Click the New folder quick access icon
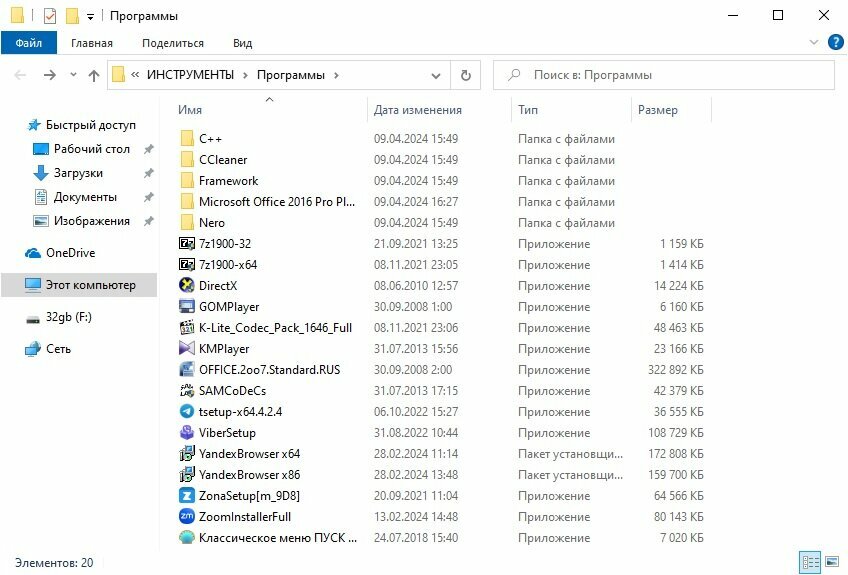Viewport: 848px width, 575px height. pyautogui.click(x=72, y=16)
